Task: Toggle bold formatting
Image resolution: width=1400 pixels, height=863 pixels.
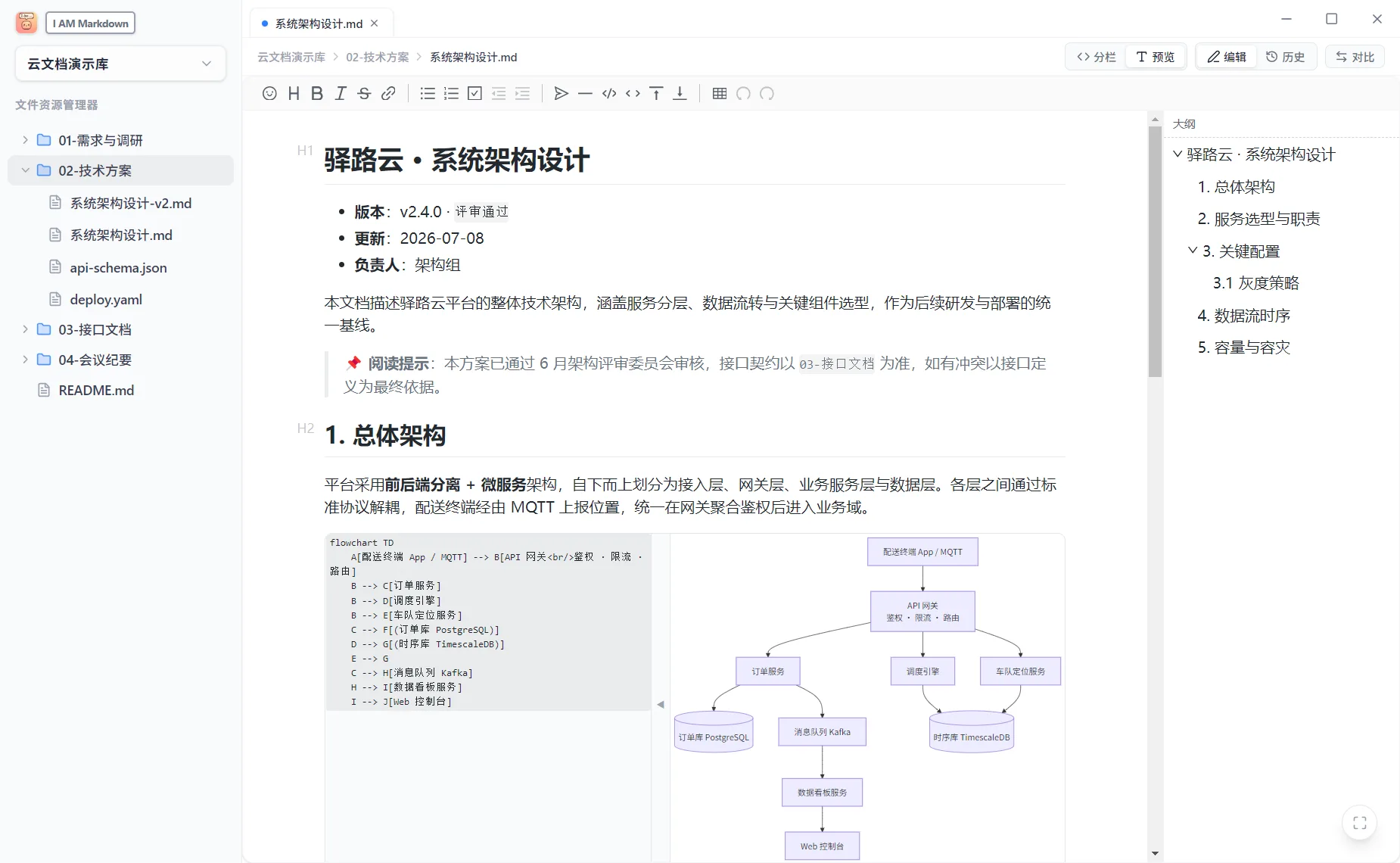Action: (x=317, y=93)
